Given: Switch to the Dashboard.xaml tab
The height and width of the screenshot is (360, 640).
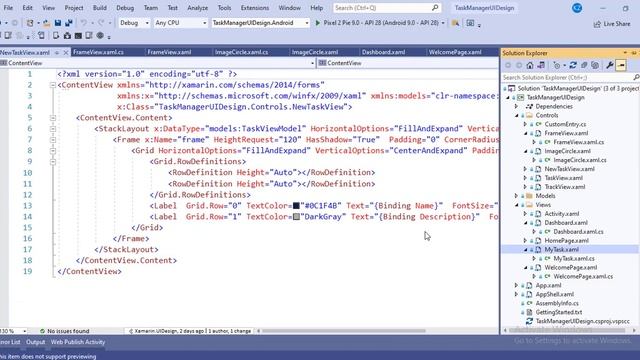Looking at the screenshot, I should 383,52.
